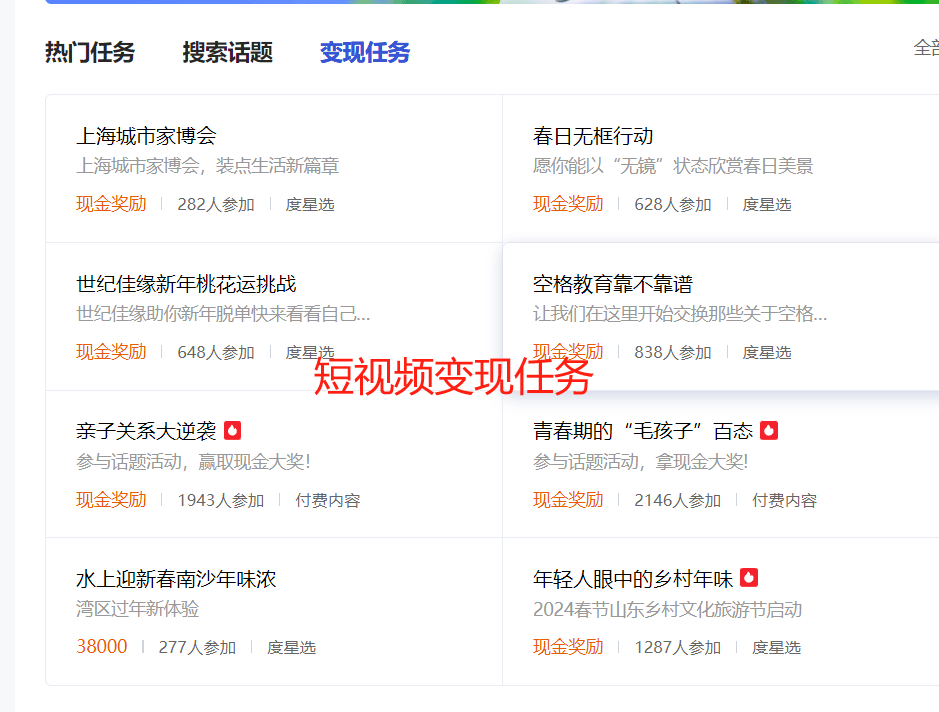Click the 1287人参加 participant count
The image size is (939, 712).
click(x=678, y=648)
